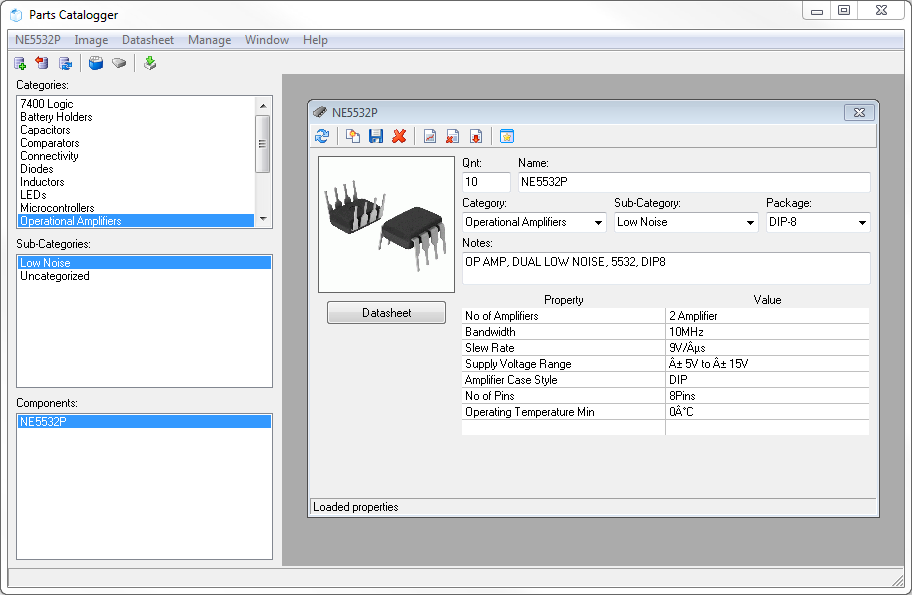
Task: Open the database container toolbar icon
Action: pos(94,62)
